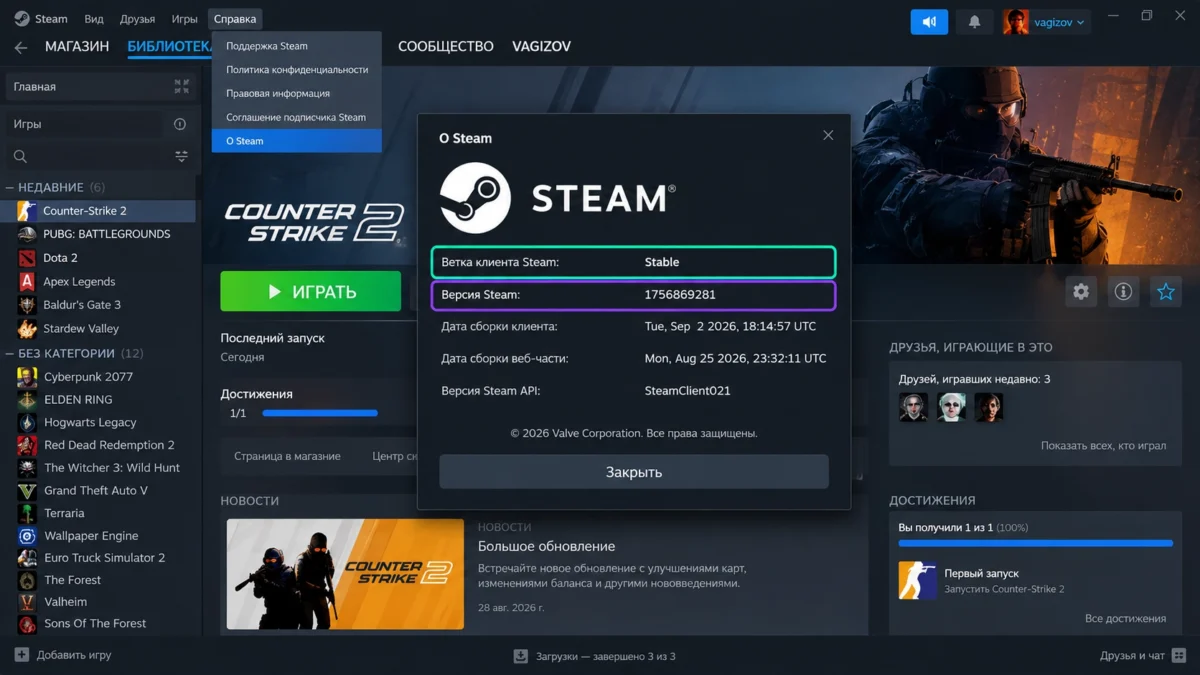The height and width of the screenshot is (675, 1200).
Task: Select Политика конфиденциальности item
Action: point(296,70)
